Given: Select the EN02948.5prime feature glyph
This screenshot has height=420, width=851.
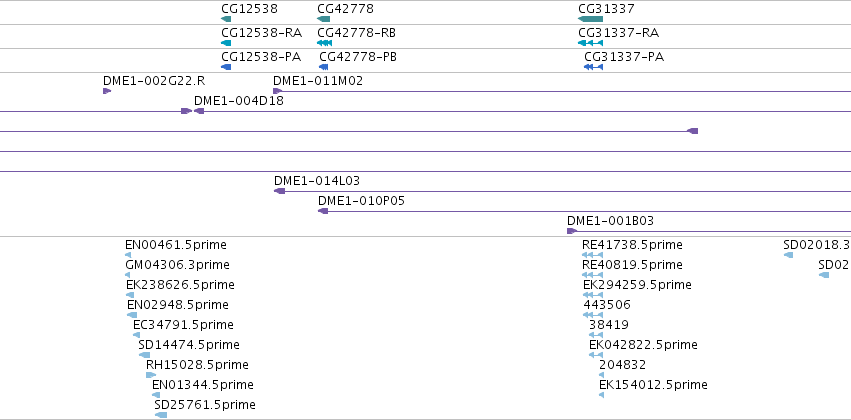Looking at the screenshot, I should tap(132, 315).
